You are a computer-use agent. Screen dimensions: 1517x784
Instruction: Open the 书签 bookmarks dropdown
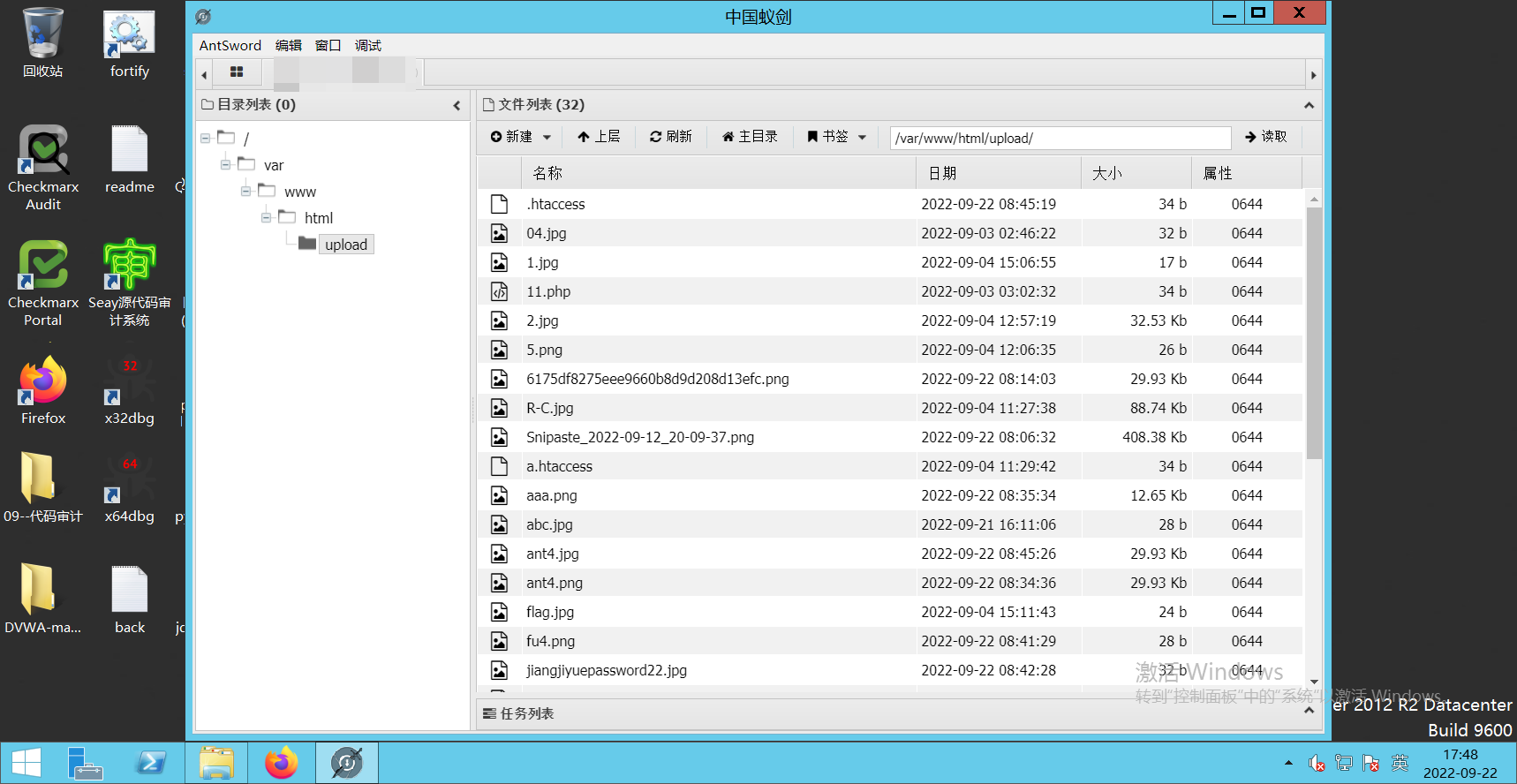835,137
